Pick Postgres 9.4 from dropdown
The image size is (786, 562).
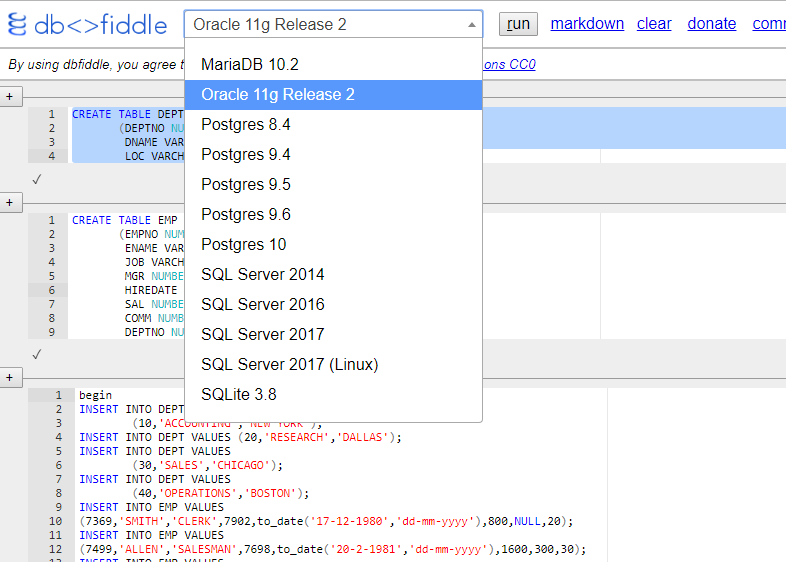point(333,154)
